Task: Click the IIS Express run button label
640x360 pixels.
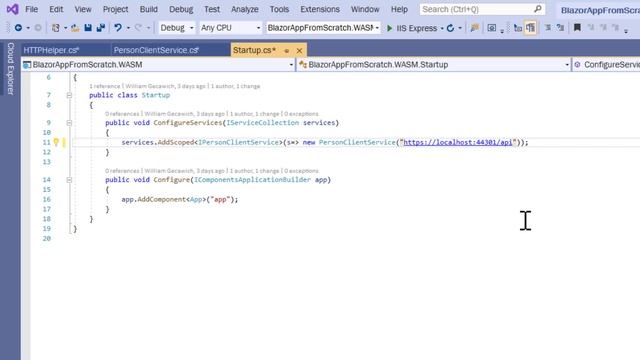Action: 417,28
